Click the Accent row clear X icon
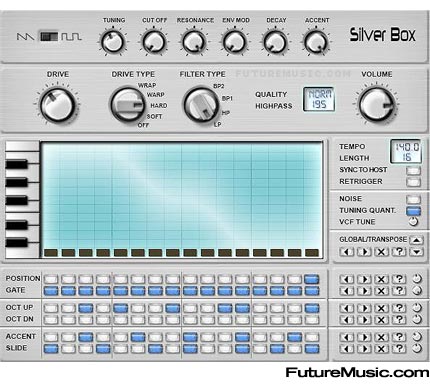Viewport: 430px width, 386px height. (381, 337)
